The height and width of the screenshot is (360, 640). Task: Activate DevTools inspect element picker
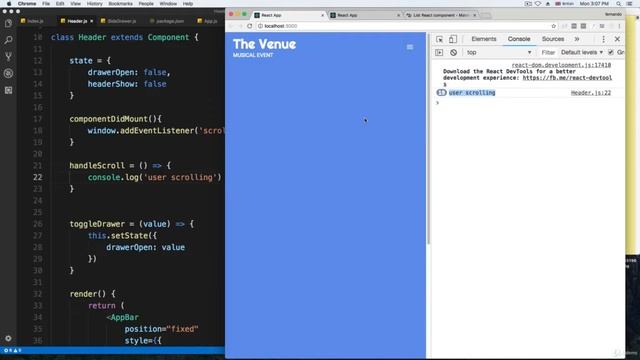coord(439,39)
